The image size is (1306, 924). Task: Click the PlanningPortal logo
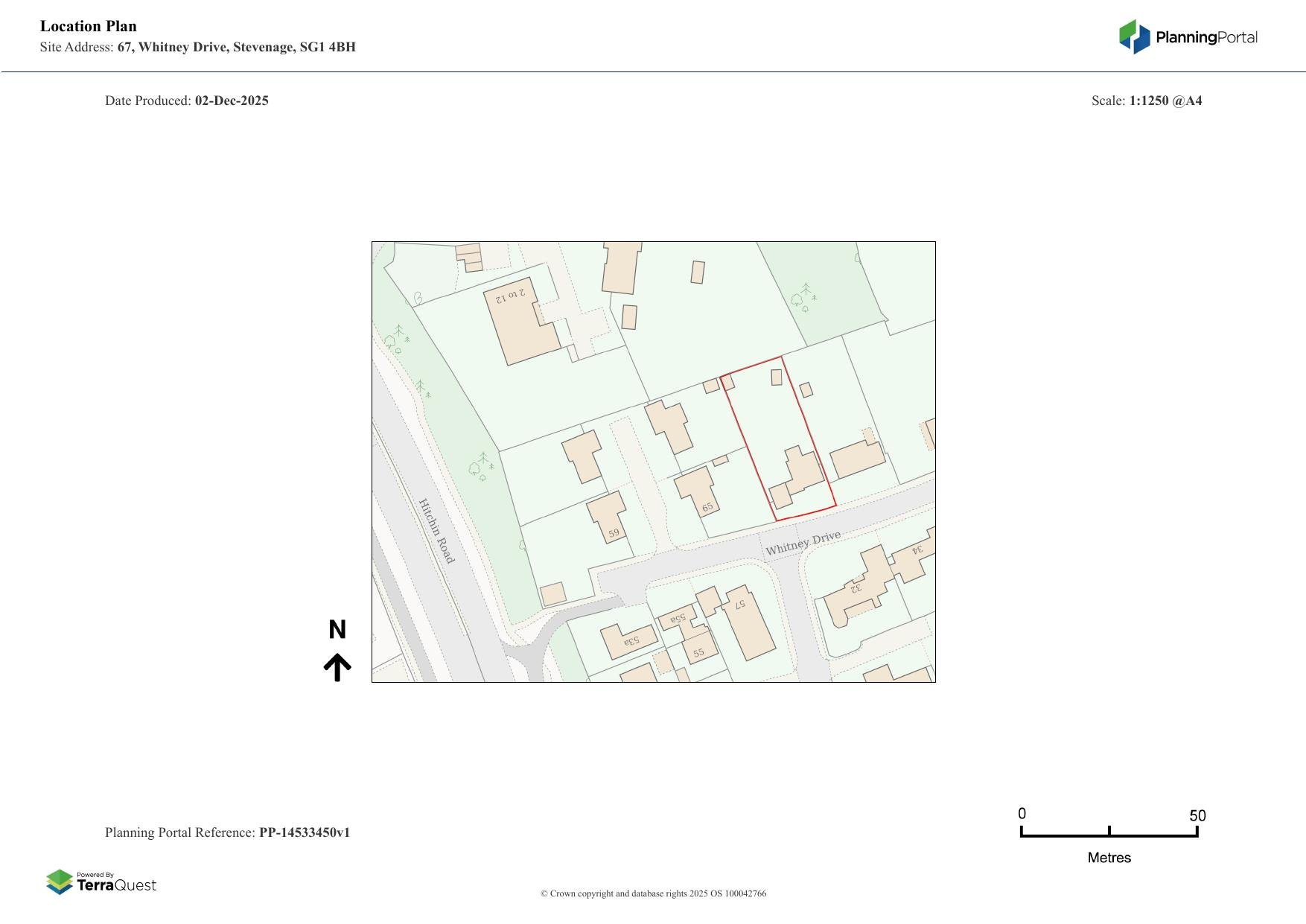coord(1188,37)
